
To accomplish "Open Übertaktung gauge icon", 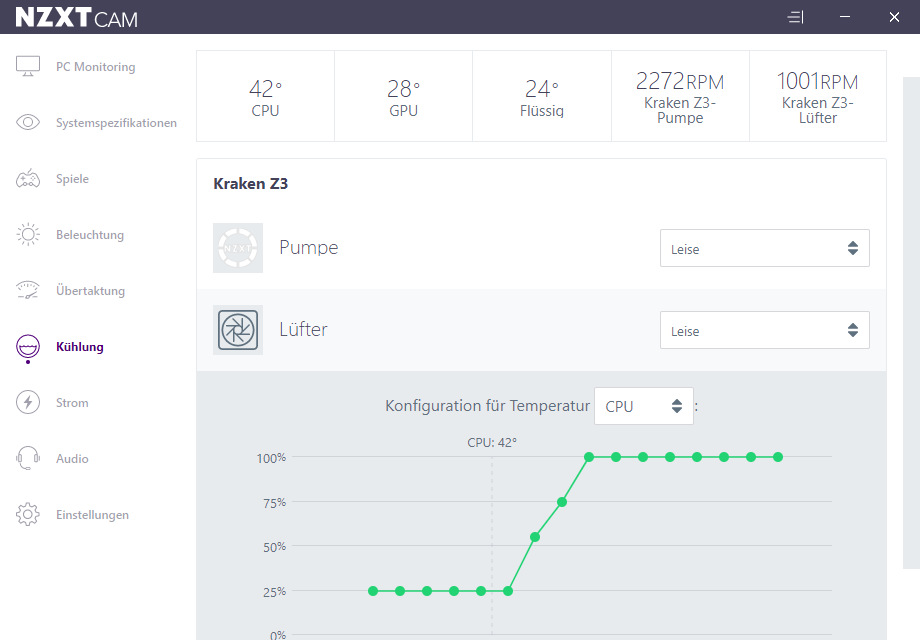I will pyautogui.click(x=28, y=290).
